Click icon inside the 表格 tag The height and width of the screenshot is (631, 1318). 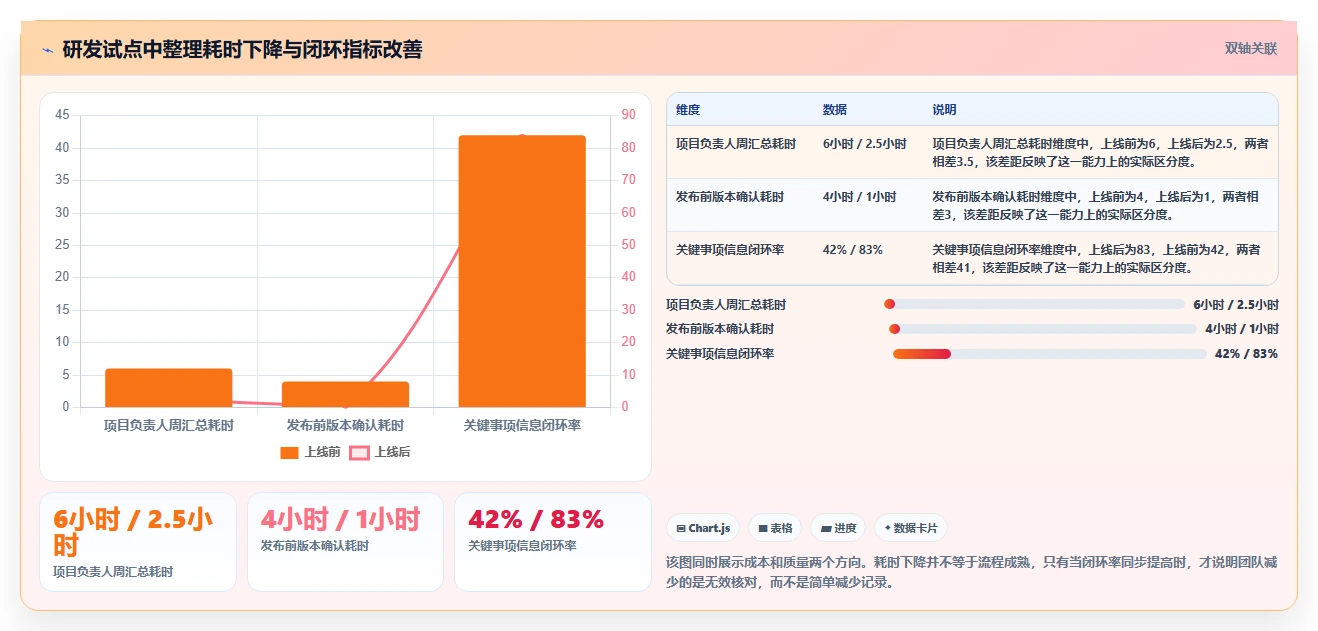(762, 528)
